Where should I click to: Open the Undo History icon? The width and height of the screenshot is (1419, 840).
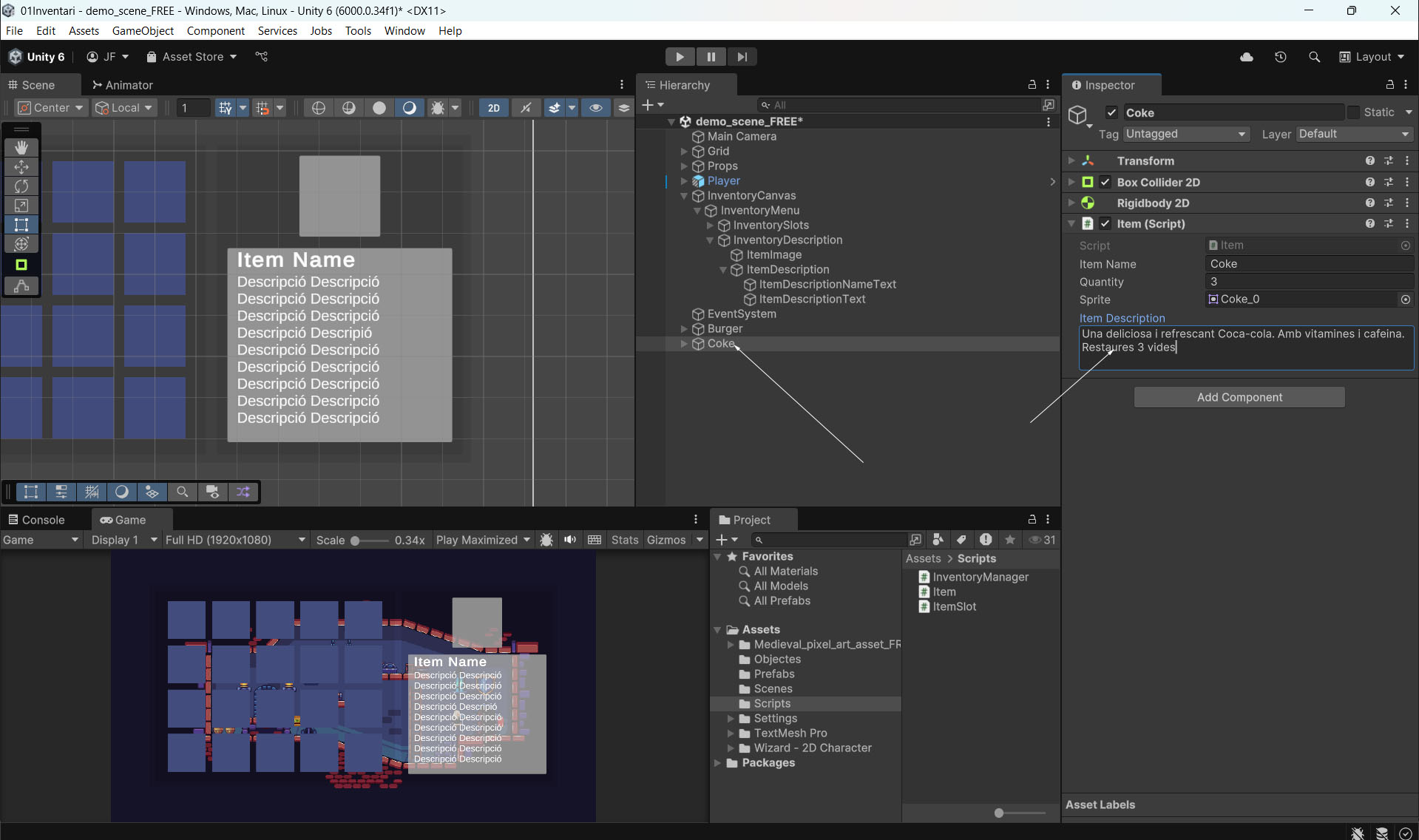[1281, 57]
